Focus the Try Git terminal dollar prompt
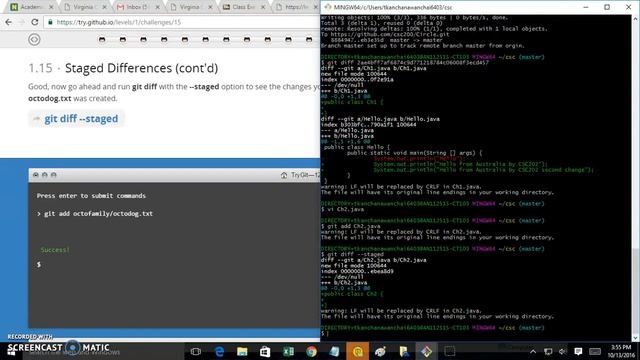This screenshot has width=640, height=360. pyautogui.click(x=39, y=264)
